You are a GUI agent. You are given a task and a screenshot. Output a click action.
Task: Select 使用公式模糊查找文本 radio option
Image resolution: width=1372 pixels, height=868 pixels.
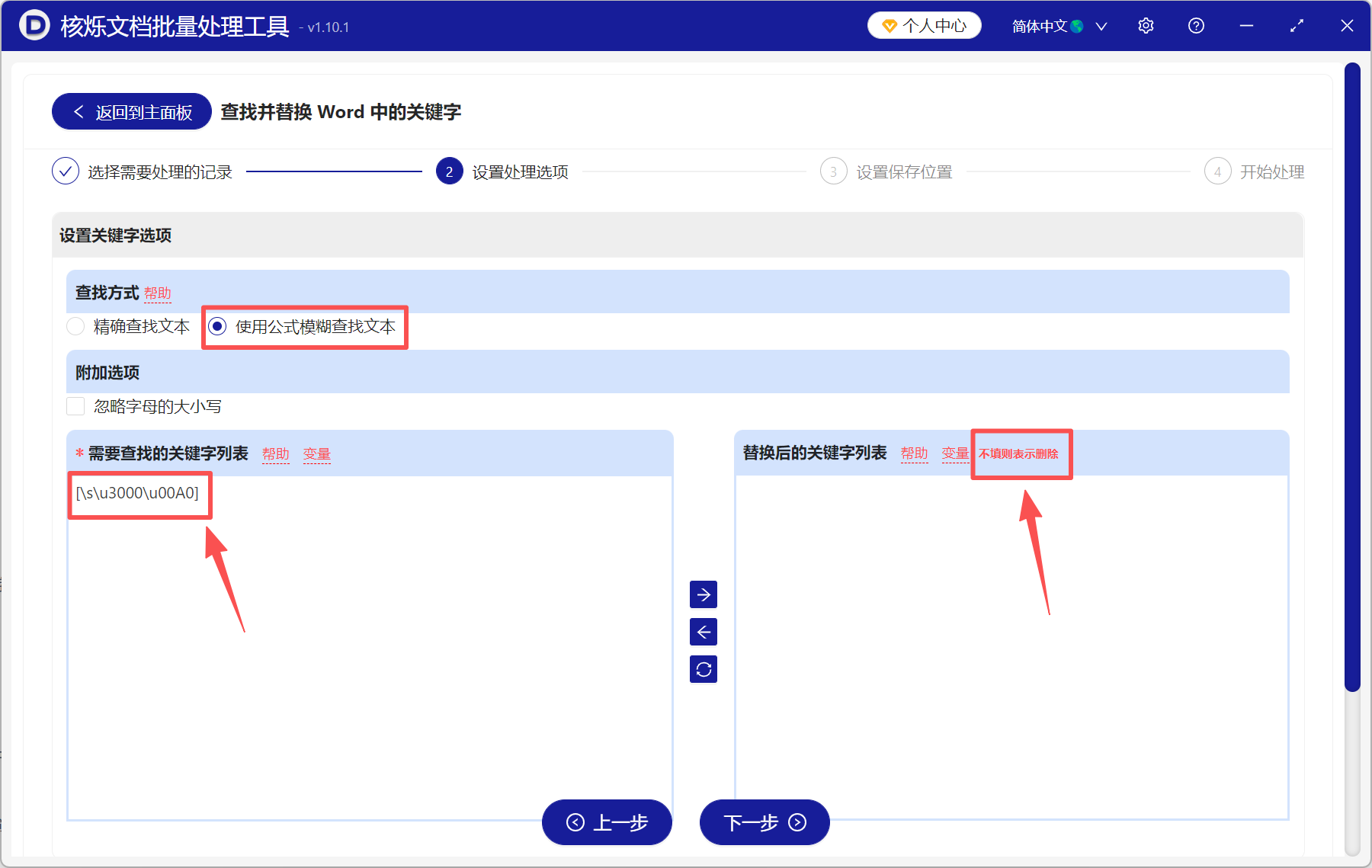tap(218, 326)
